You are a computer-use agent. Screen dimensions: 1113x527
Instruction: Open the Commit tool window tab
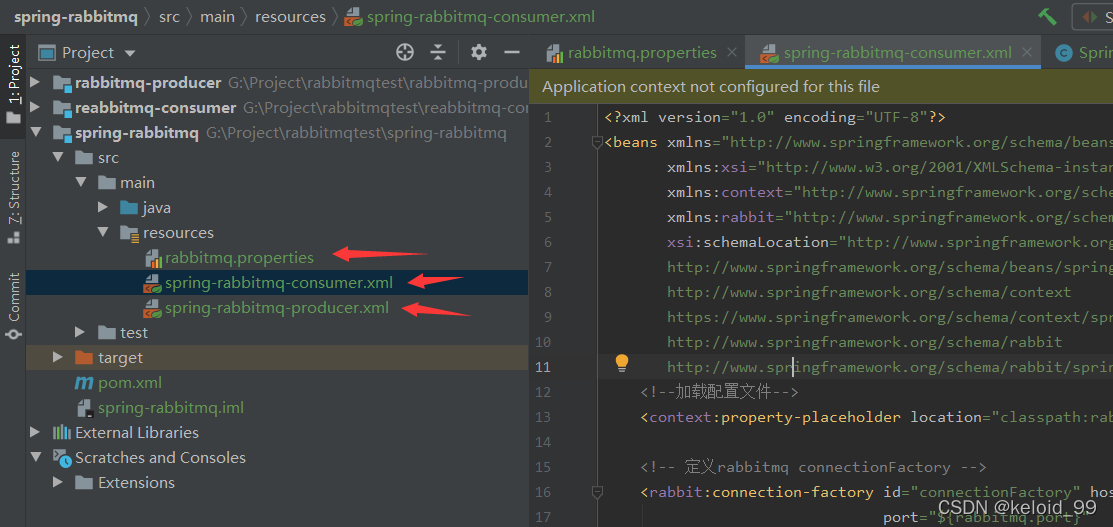(13, 306)
